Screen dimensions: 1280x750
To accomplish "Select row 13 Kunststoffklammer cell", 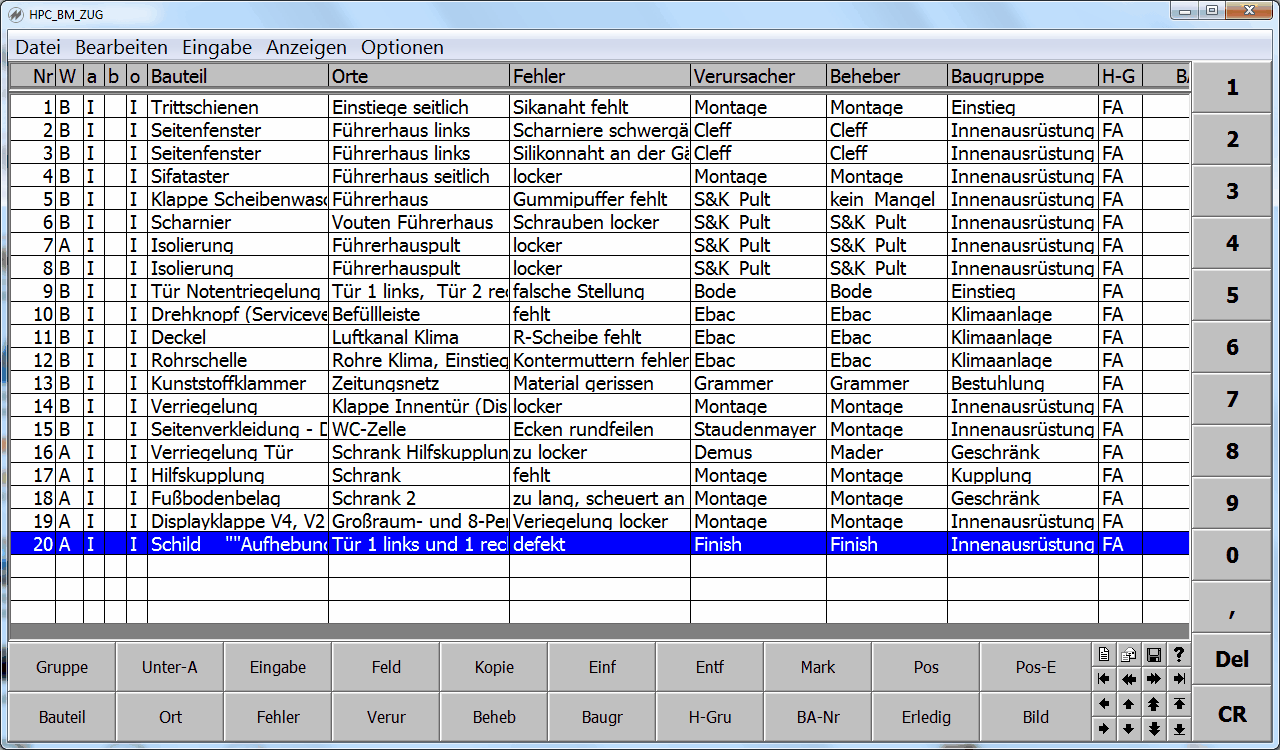I will click(237, 384).
